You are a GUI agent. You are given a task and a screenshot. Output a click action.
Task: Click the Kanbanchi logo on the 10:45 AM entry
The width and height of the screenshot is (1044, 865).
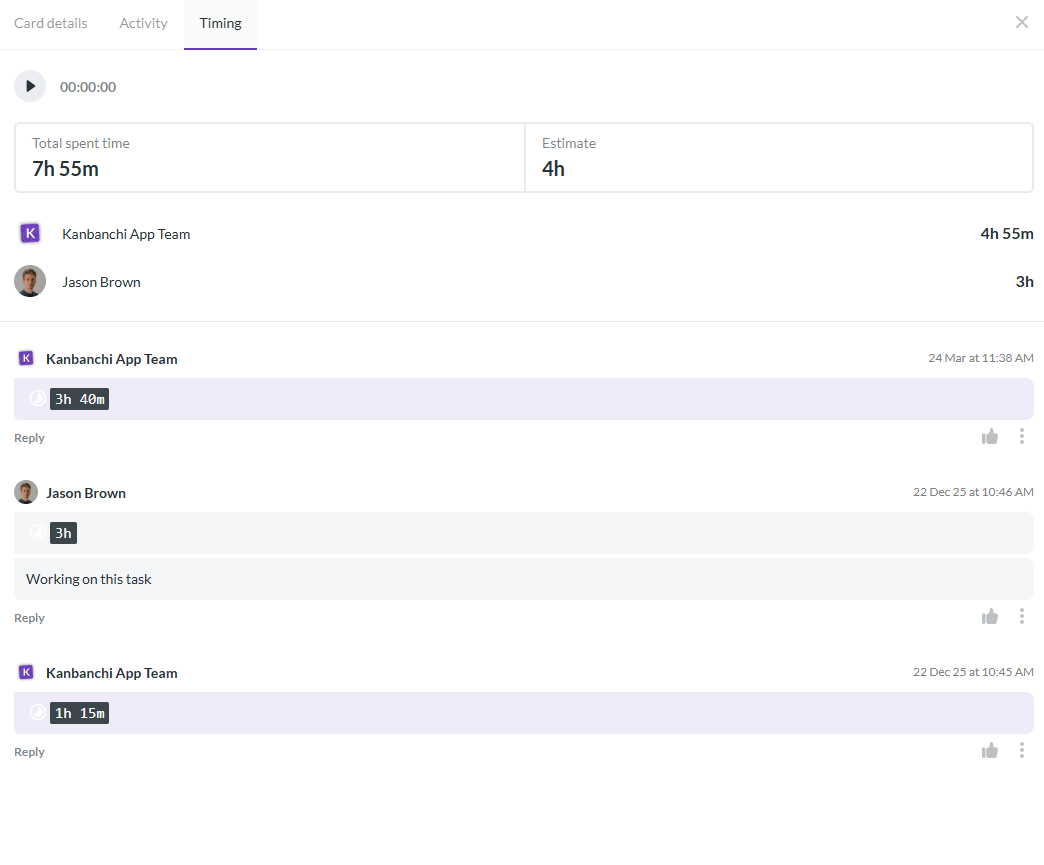tap(26, 672)
